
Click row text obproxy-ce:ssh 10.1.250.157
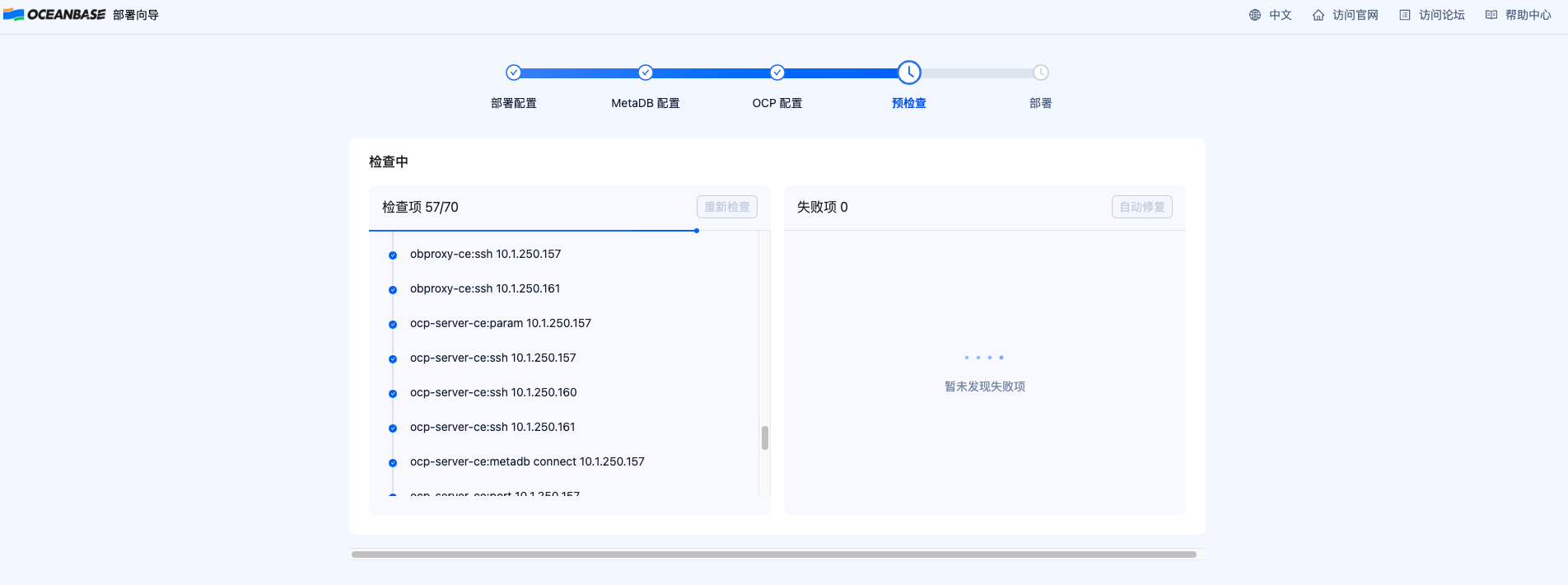[x=486, y=254]
